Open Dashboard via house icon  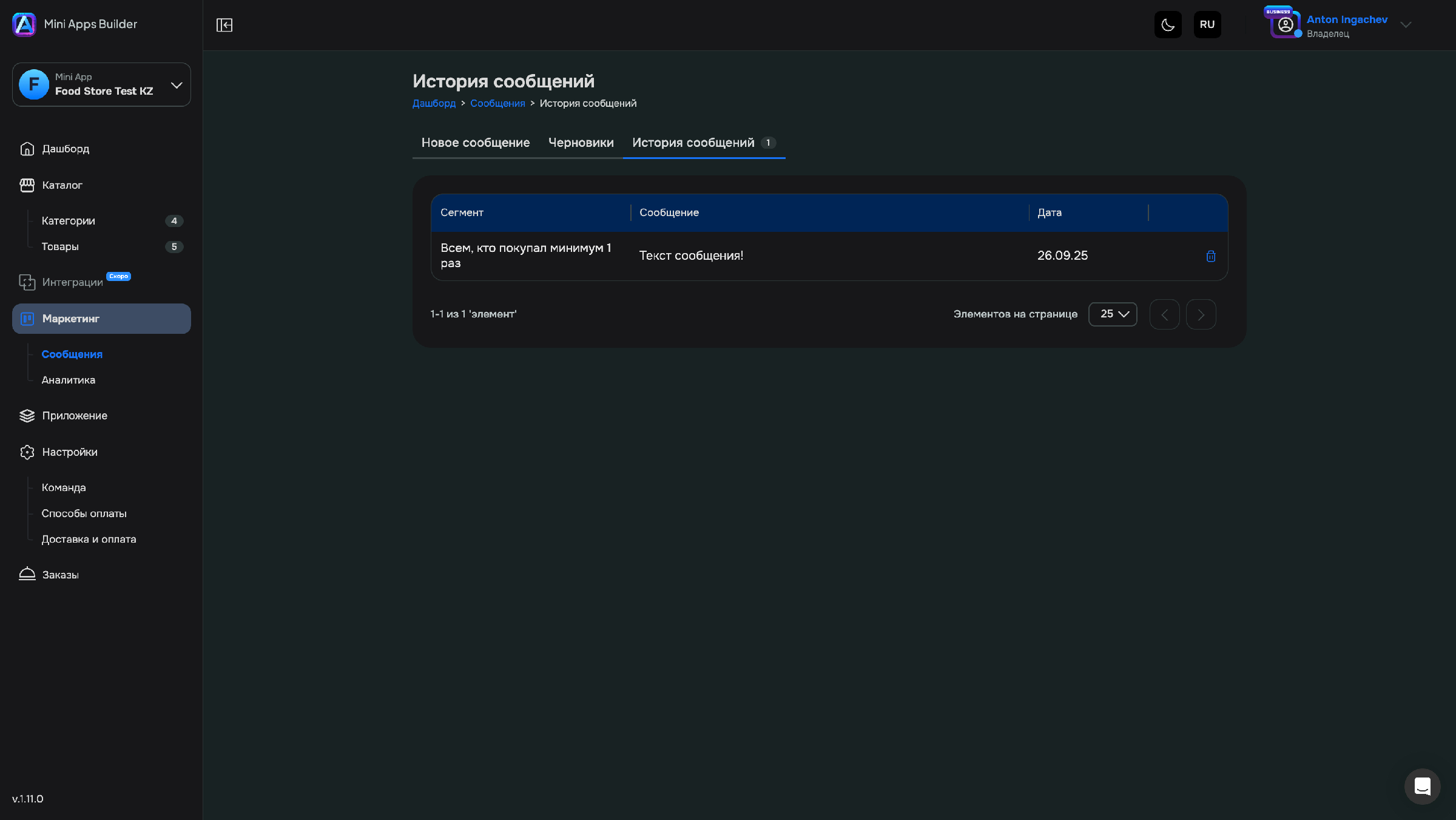pyautogui.click(x=27, y=149)
